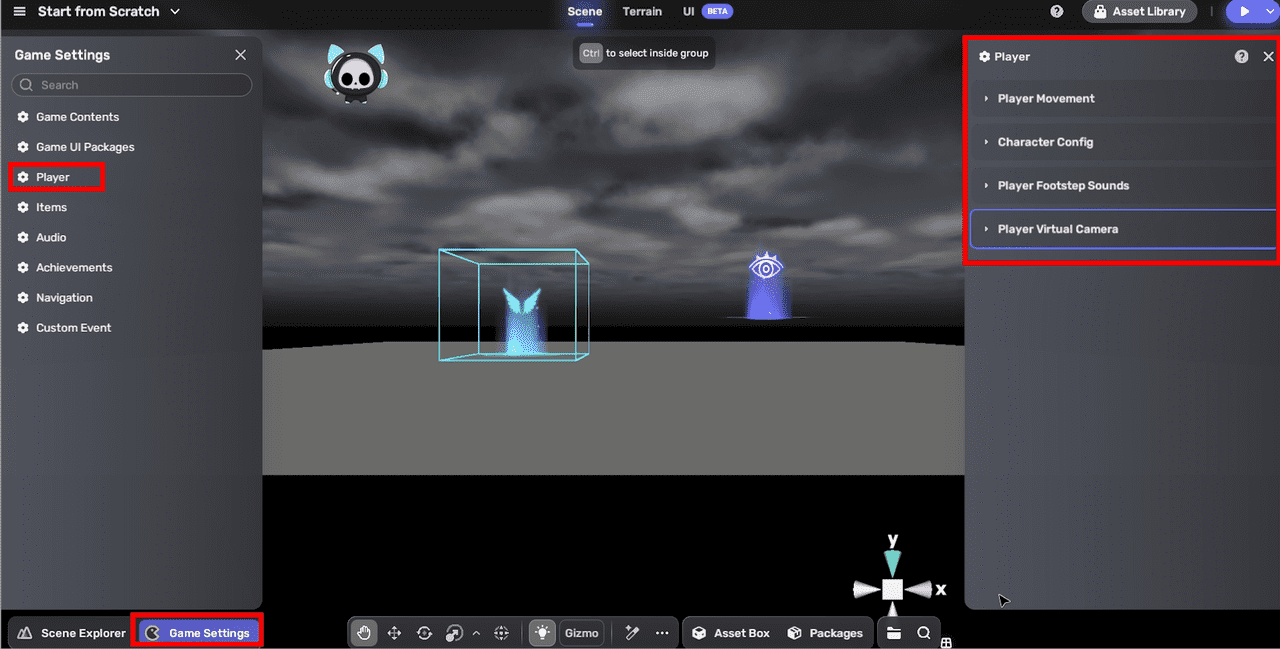Select the scale tool in the toolbar
Viewport: 1280px width, 649px height.
pyautogui.click(x=454, y=633)
